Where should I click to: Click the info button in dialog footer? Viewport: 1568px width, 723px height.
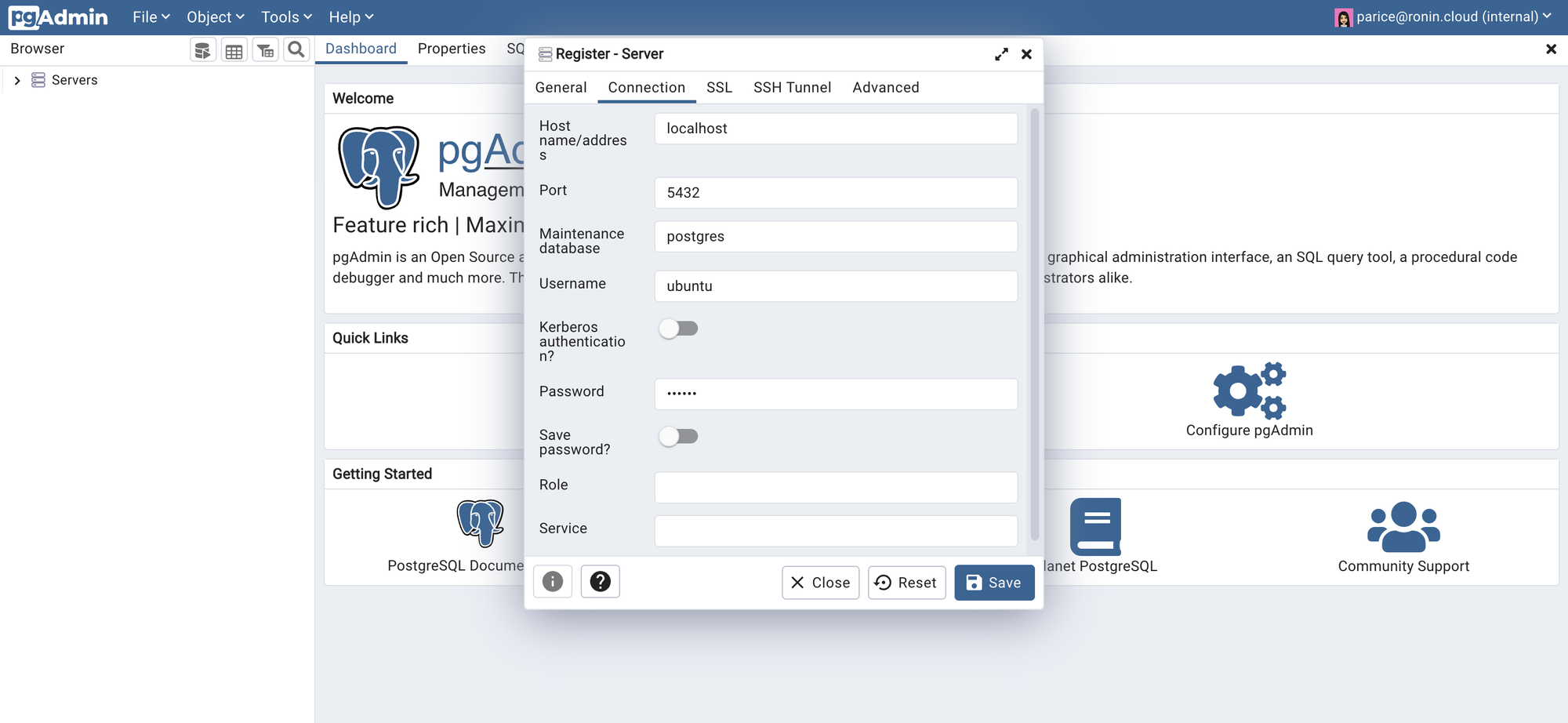(553, 582)
